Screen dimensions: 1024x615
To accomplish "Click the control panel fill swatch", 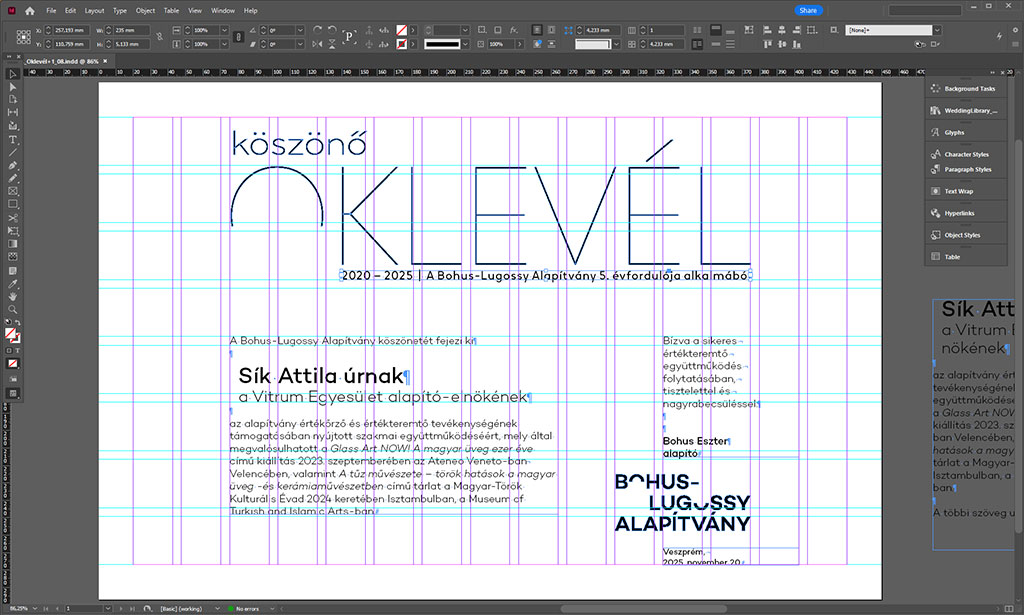I will pos(402,30).
